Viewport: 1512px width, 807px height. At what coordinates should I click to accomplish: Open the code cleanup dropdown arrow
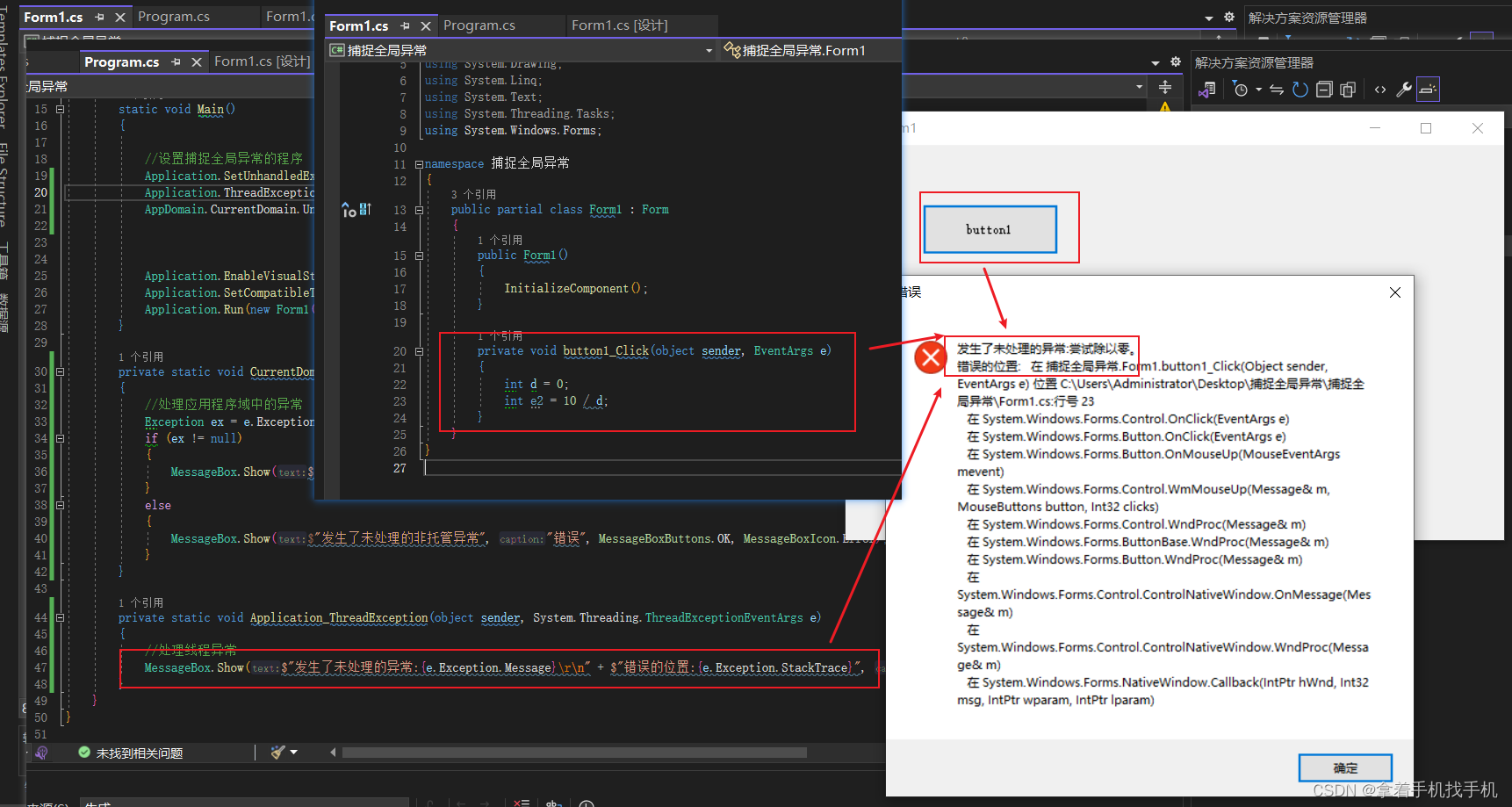(294, 753)
